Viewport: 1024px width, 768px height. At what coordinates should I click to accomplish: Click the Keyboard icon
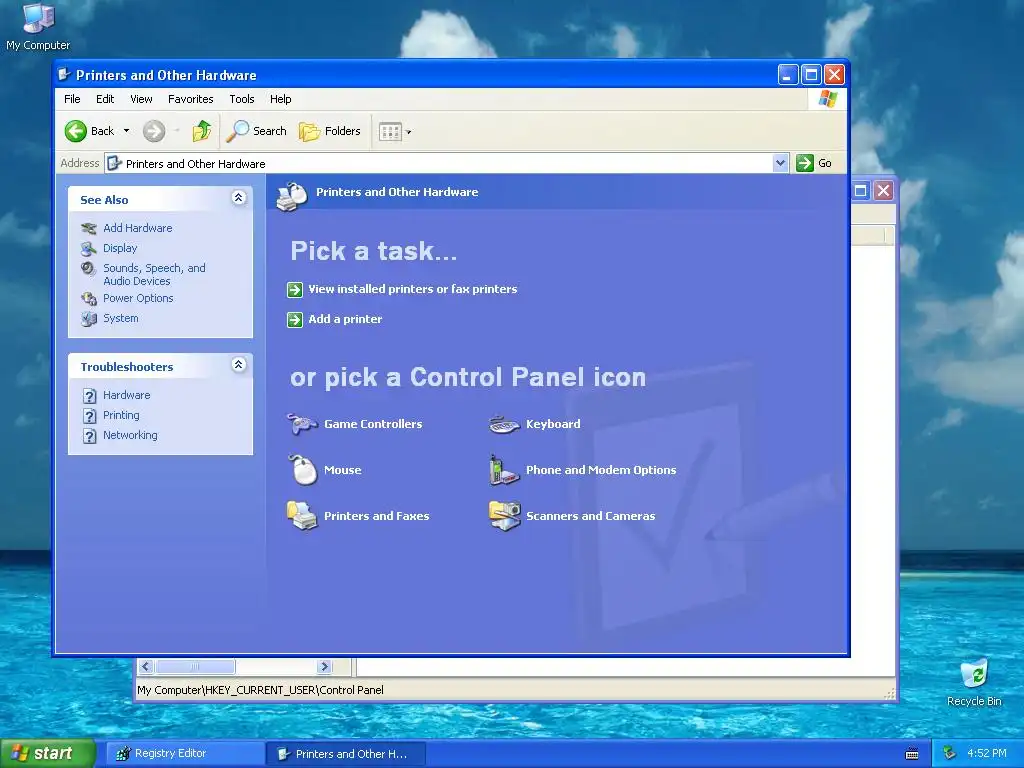coord(504,425)
